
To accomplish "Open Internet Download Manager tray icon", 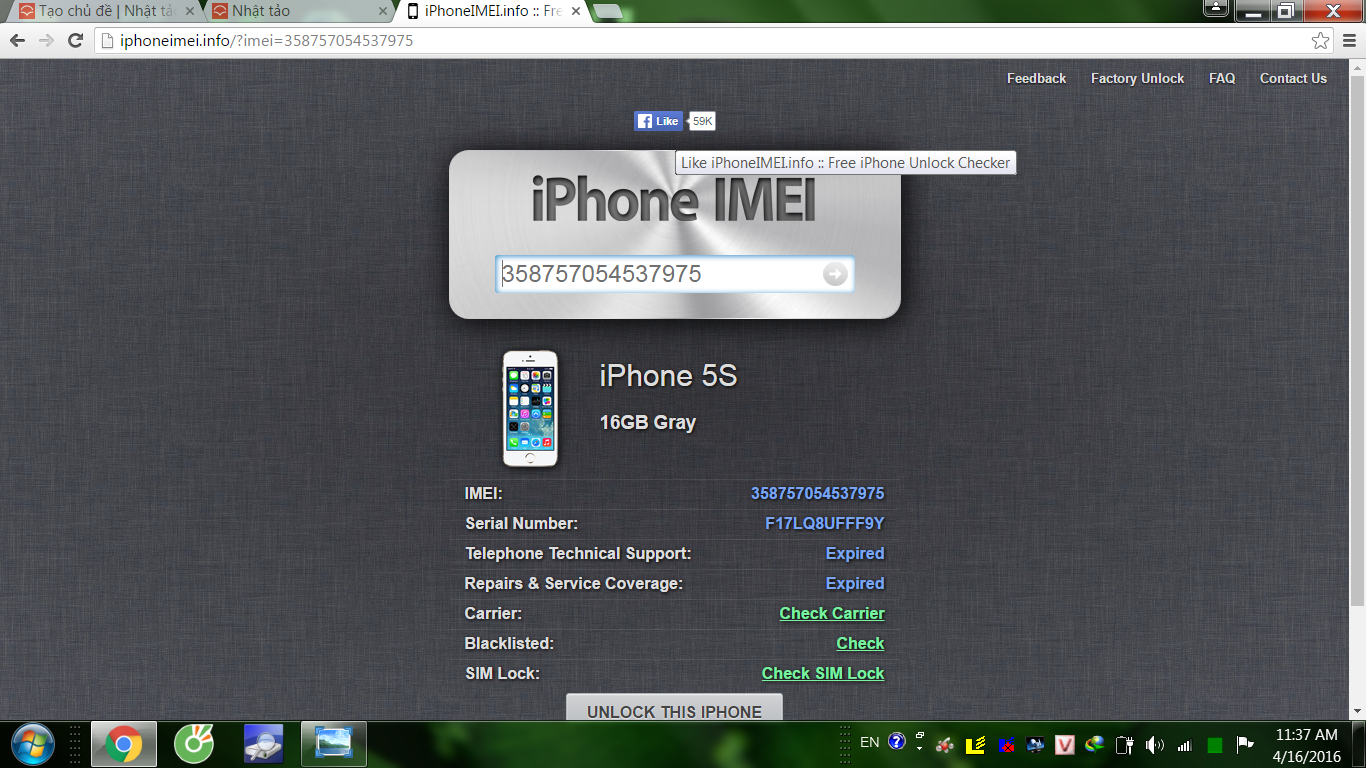I will point(1095,744).
